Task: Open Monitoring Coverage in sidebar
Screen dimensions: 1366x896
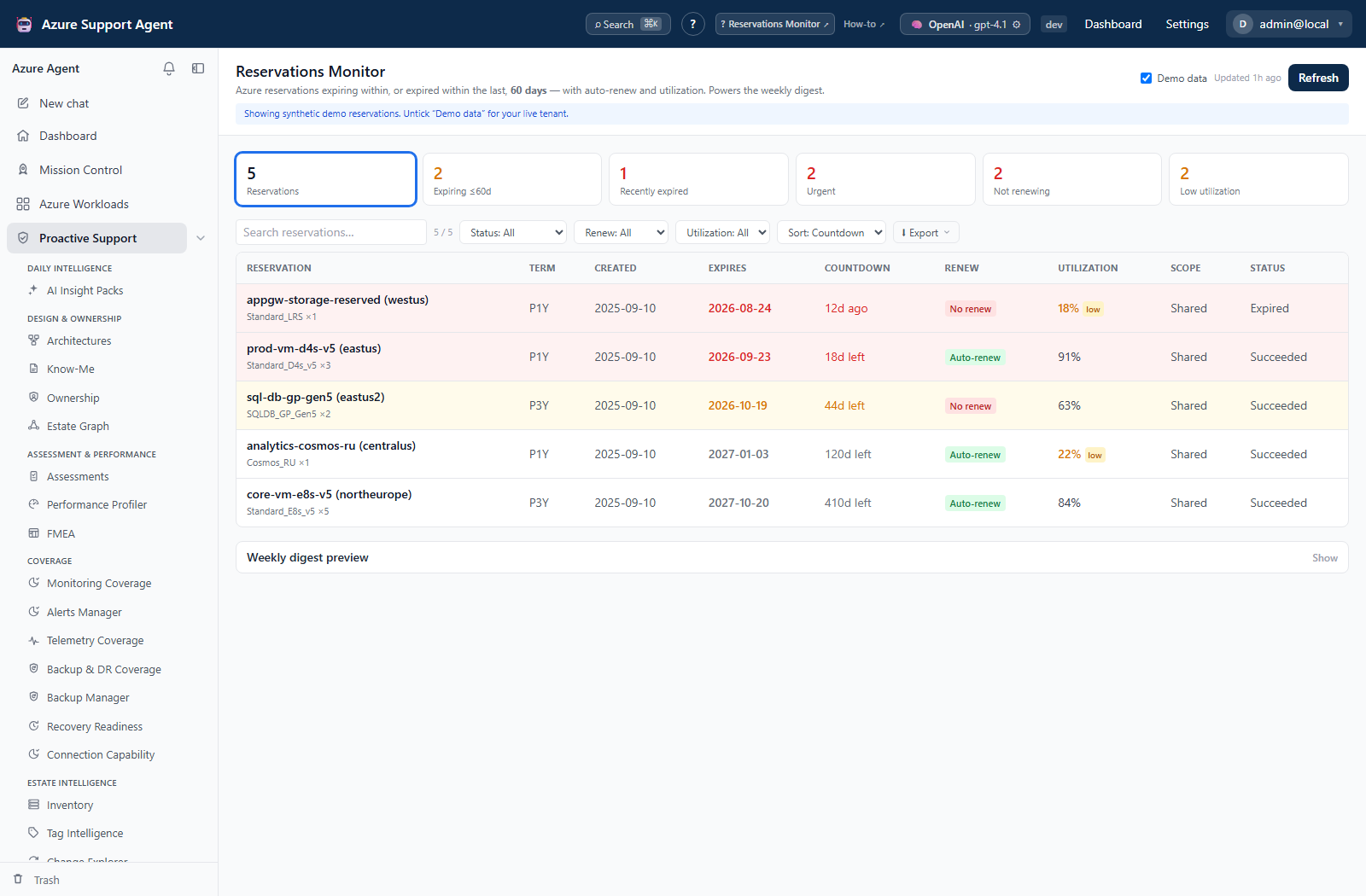Action: (99, 583)
